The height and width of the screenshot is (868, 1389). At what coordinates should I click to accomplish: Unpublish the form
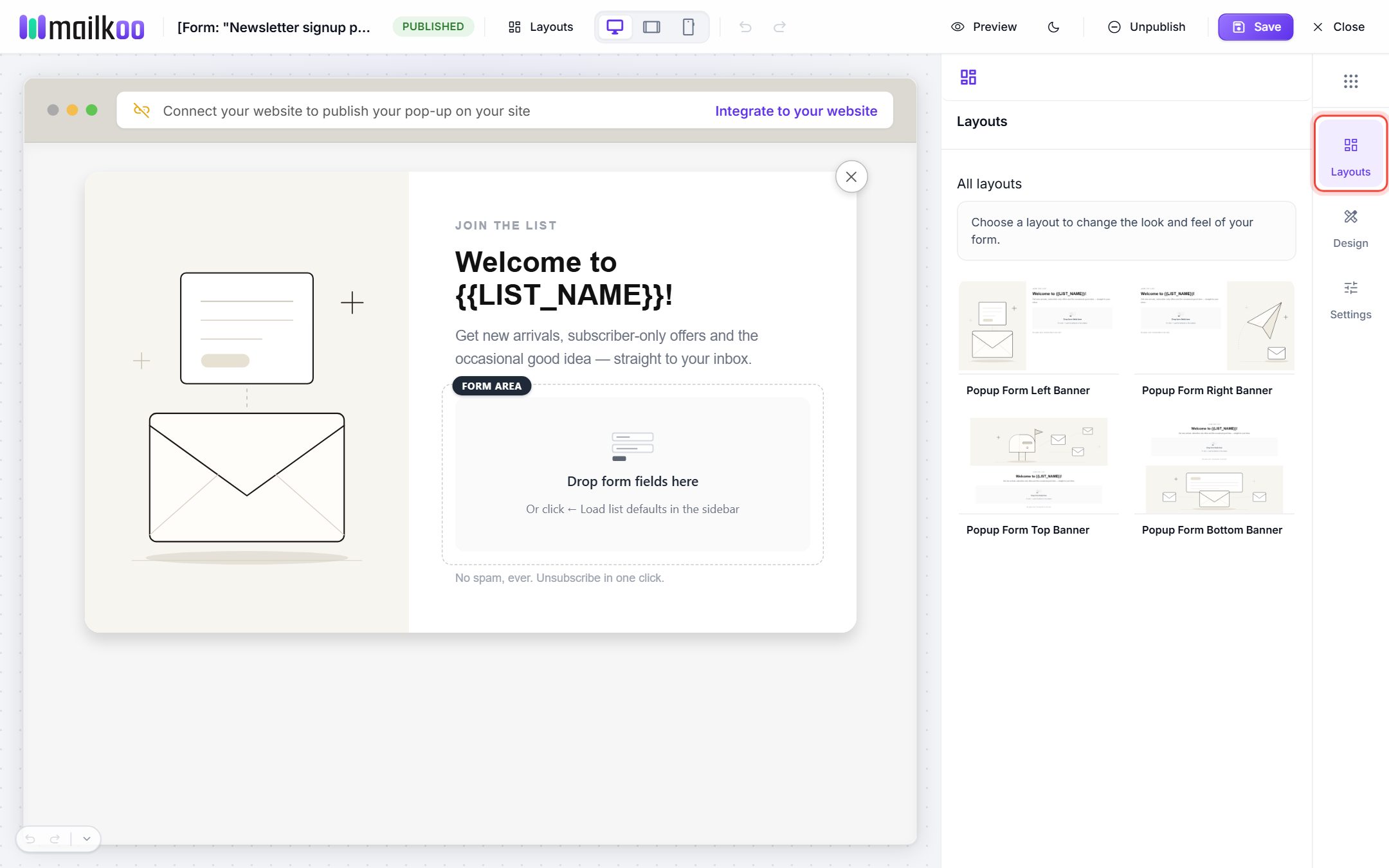coord(1147,27)
